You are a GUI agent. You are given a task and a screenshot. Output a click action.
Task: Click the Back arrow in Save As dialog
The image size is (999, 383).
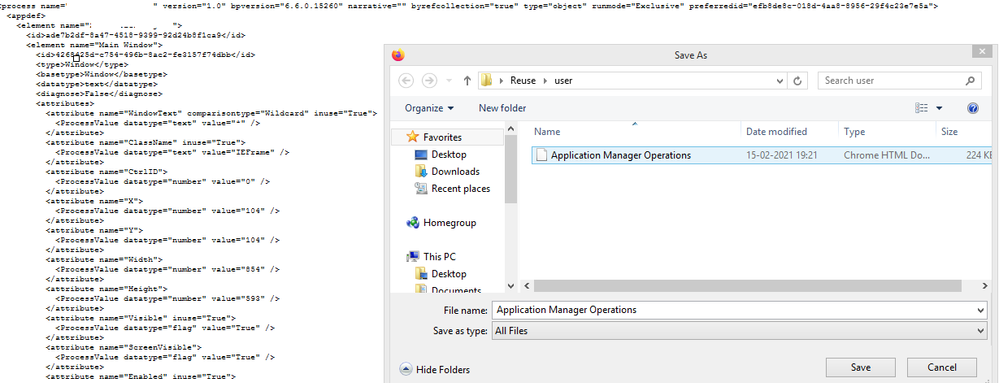point(406,81)
